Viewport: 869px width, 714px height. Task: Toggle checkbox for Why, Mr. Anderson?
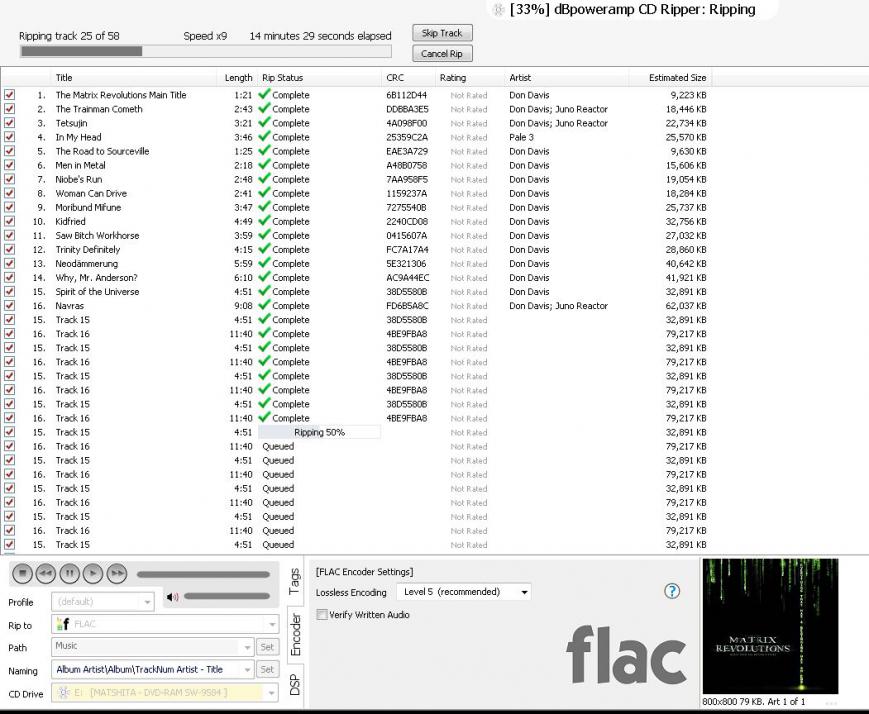click(x=9, y=277)
